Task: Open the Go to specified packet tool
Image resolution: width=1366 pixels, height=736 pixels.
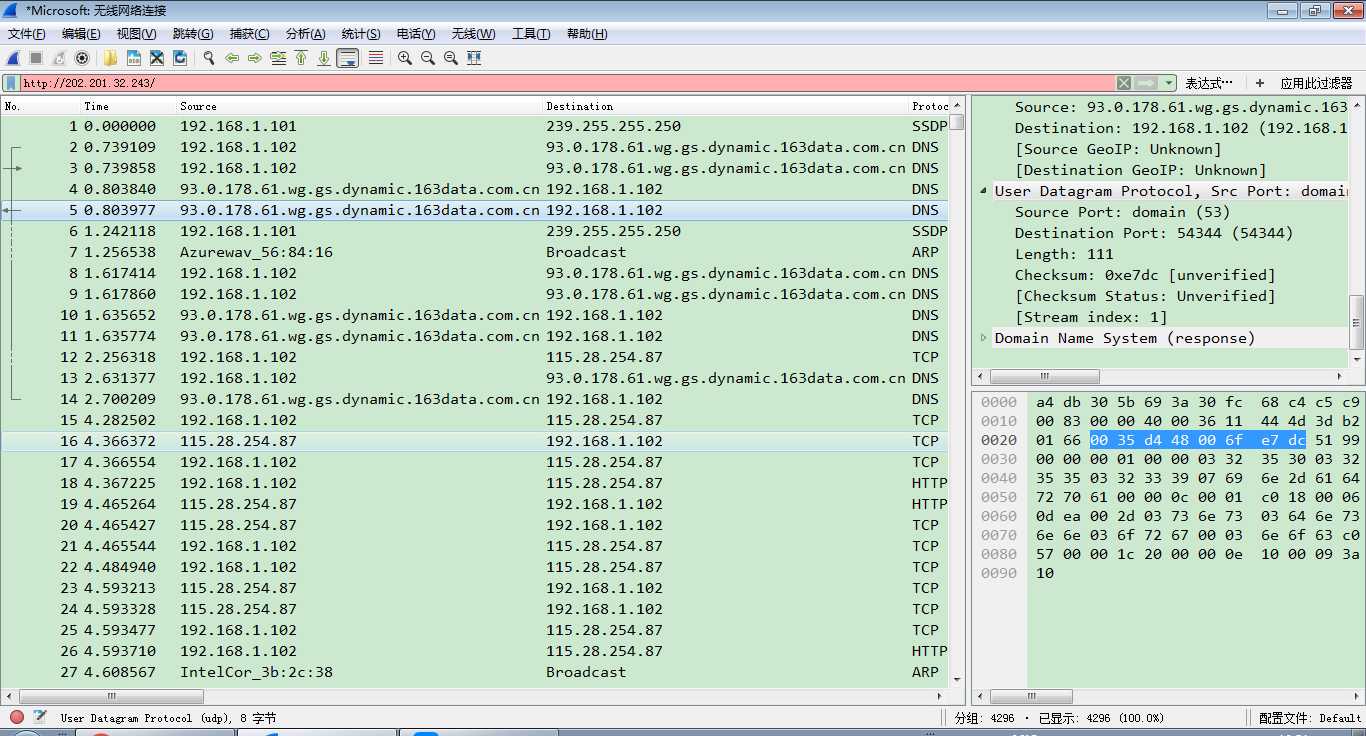Action: (278, 58)
